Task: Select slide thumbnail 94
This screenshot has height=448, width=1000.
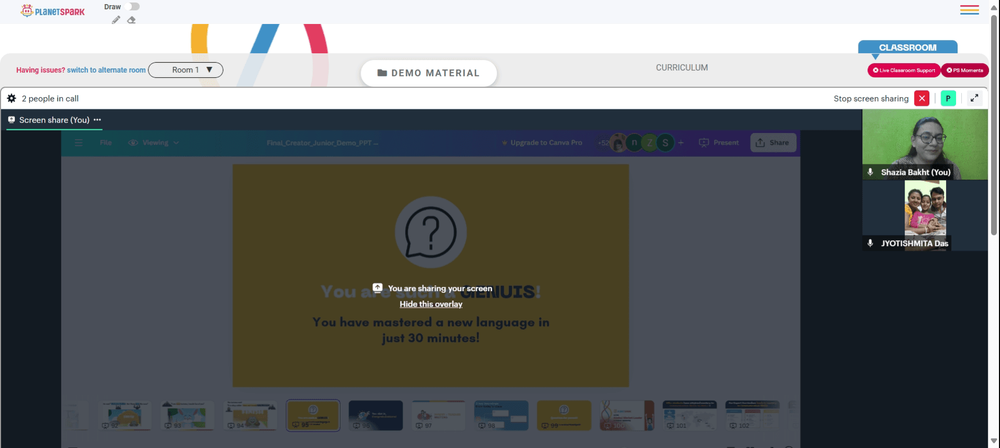Action: (250, 415)
